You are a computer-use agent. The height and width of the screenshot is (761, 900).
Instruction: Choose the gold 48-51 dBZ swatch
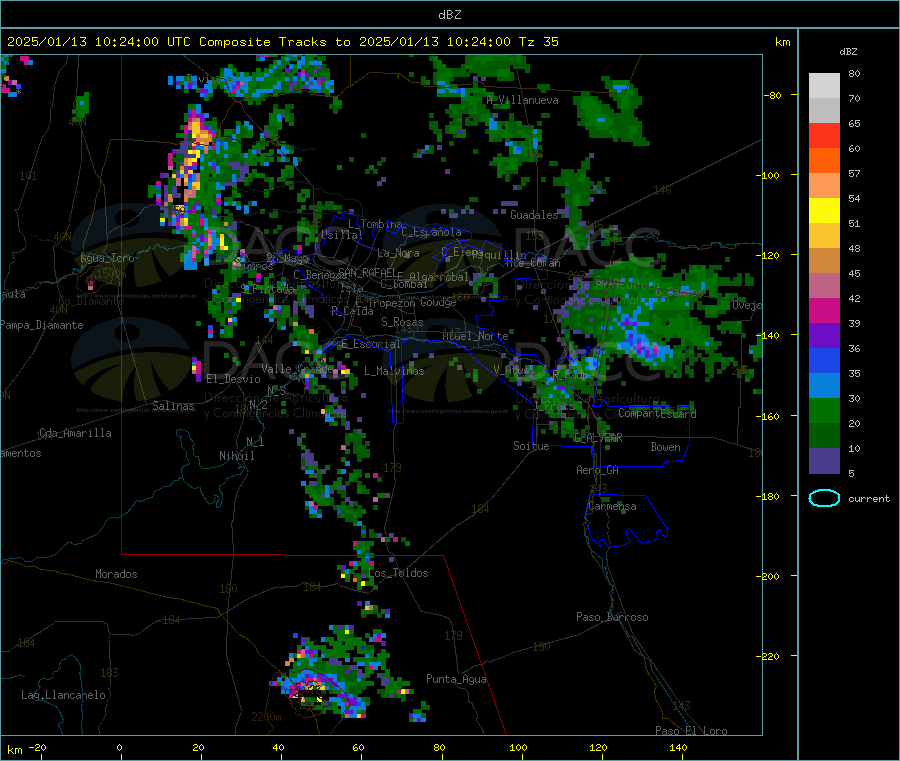824,236
